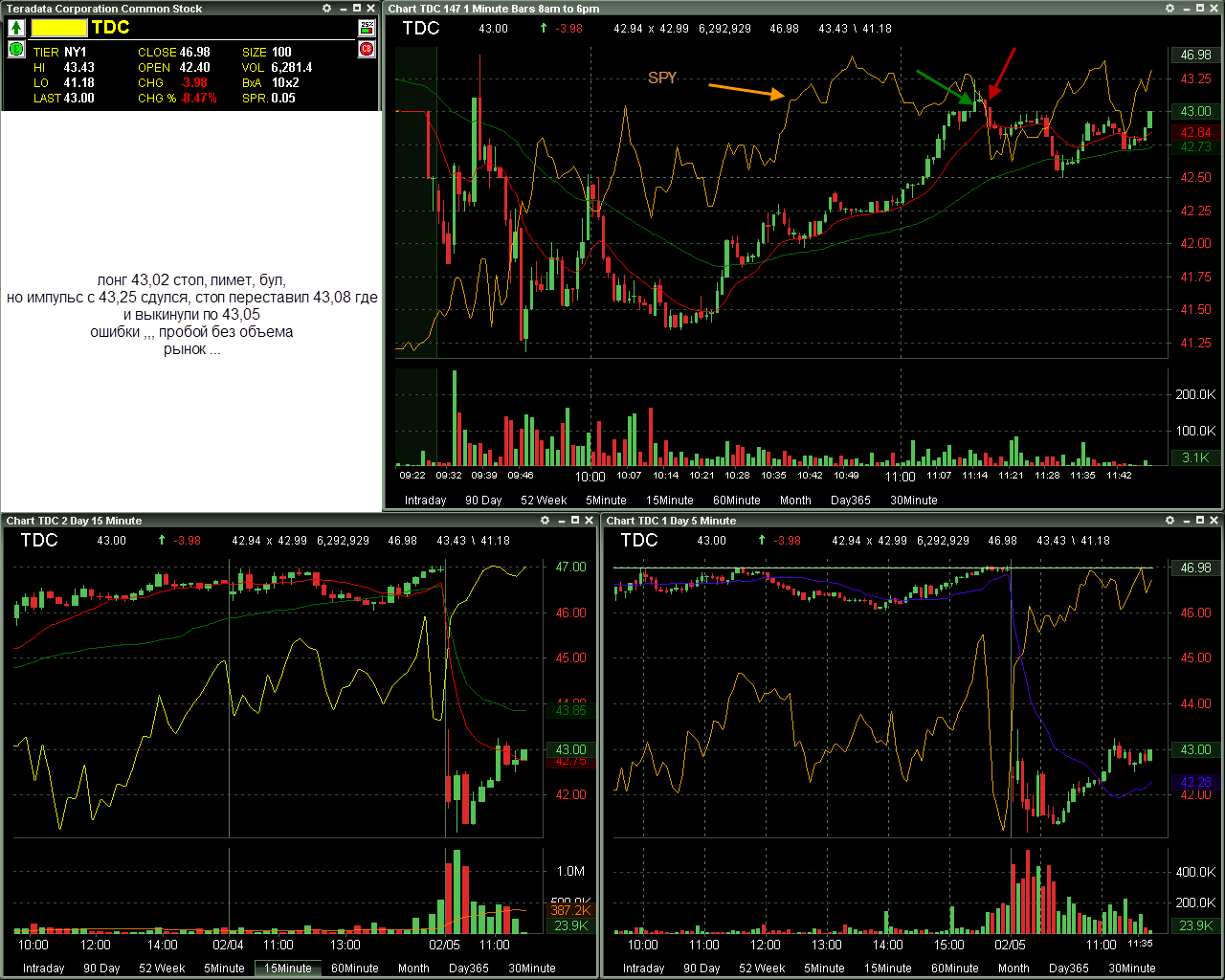Viewport: 1225px width, 980px height.
Task: Click the TDC symbol field in top chart
Action: pyautogui.click(x=421, y=29)
